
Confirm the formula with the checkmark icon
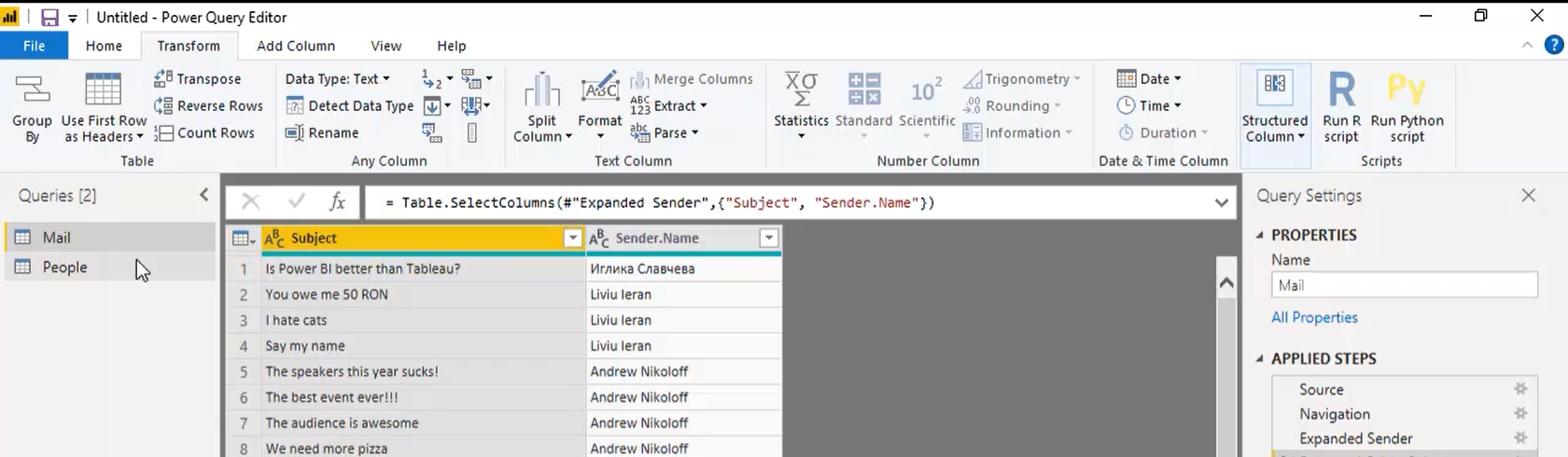pos(297,201)
